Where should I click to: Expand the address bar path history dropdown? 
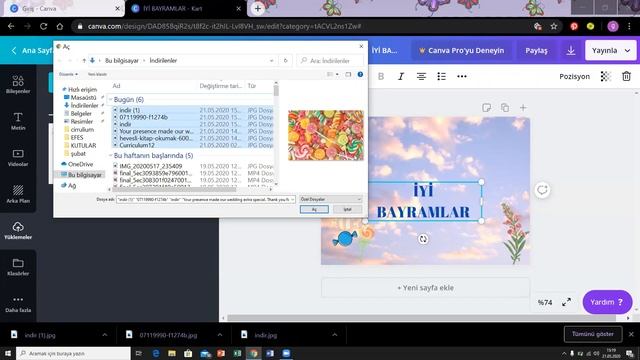(271, 60)
